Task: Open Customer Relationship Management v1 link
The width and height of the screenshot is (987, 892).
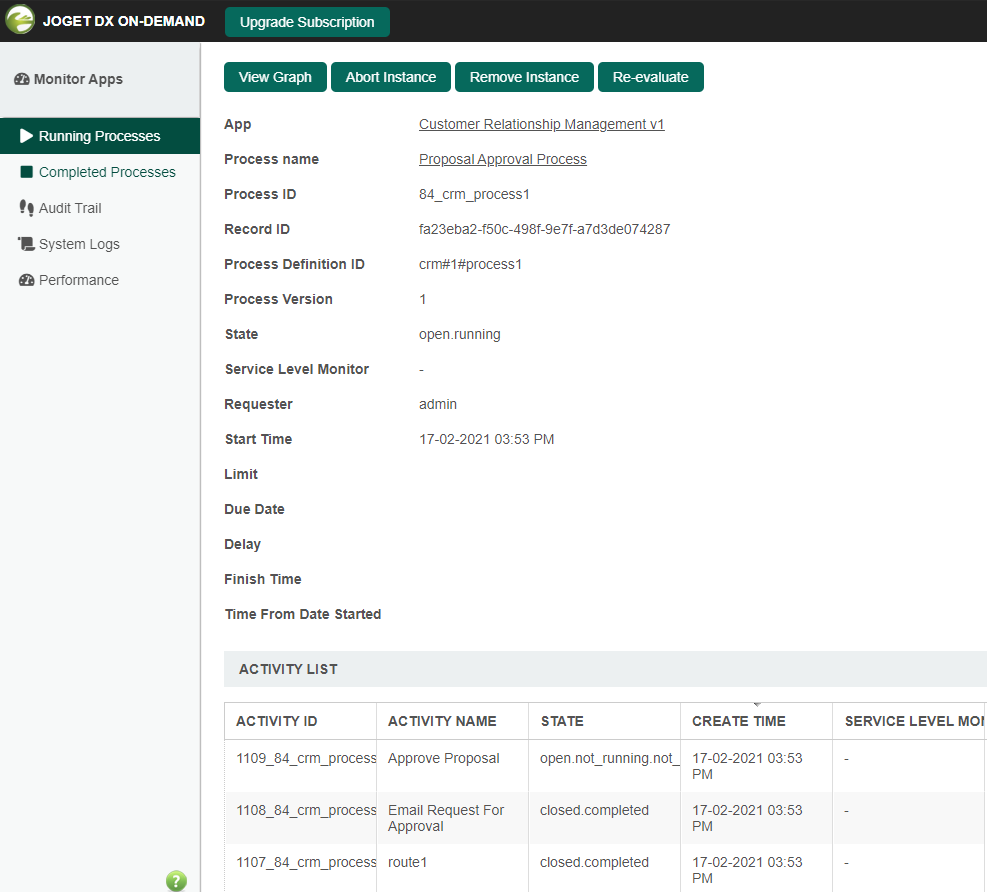Action: click(541, 125)
